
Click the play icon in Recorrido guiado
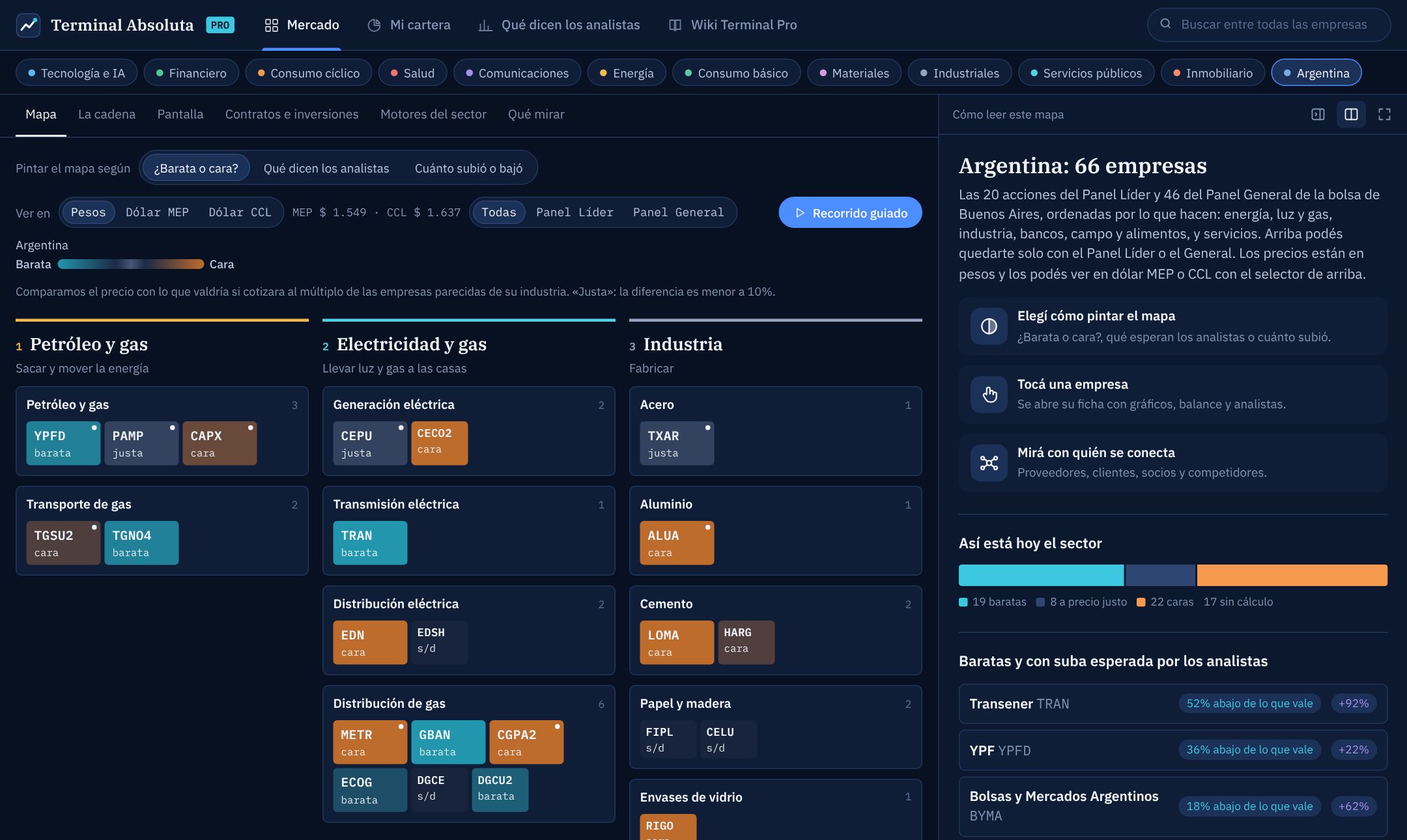800,213
